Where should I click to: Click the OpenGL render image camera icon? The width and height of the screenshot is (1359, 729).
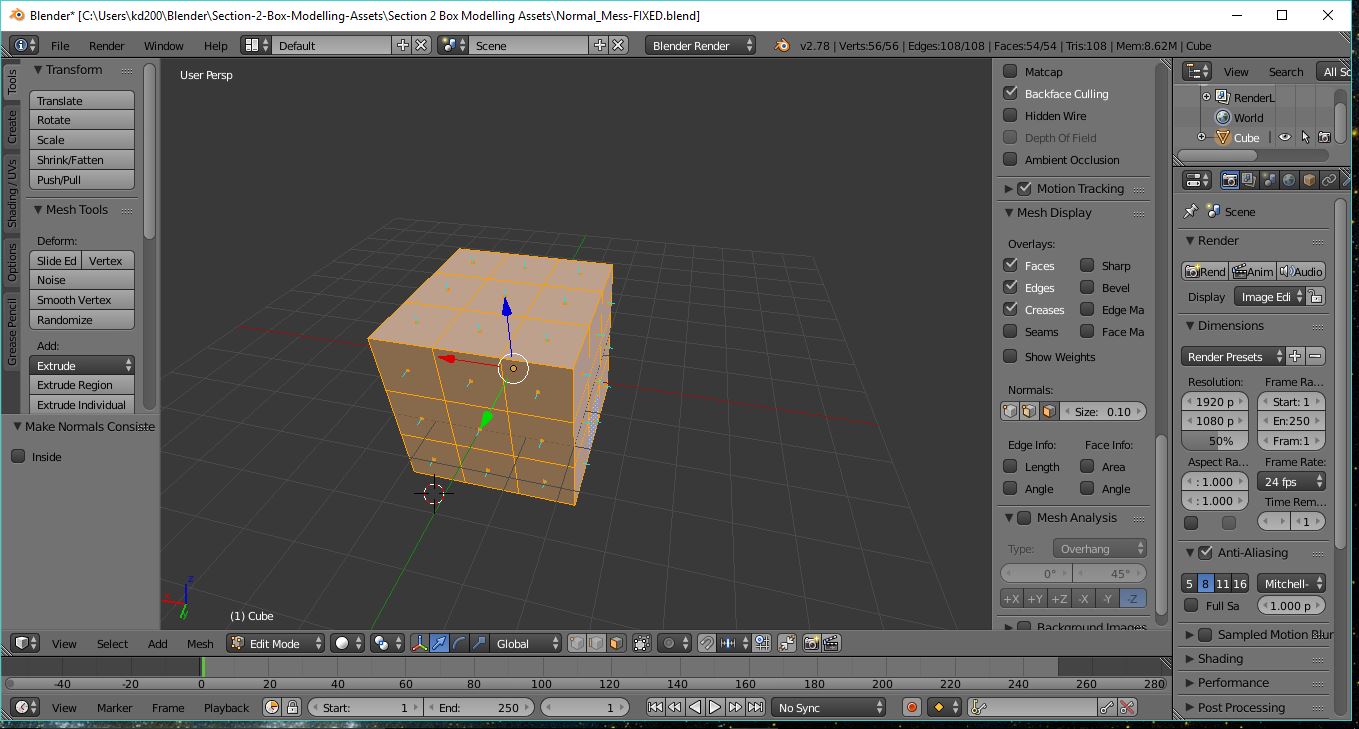[x=810, y=643]
